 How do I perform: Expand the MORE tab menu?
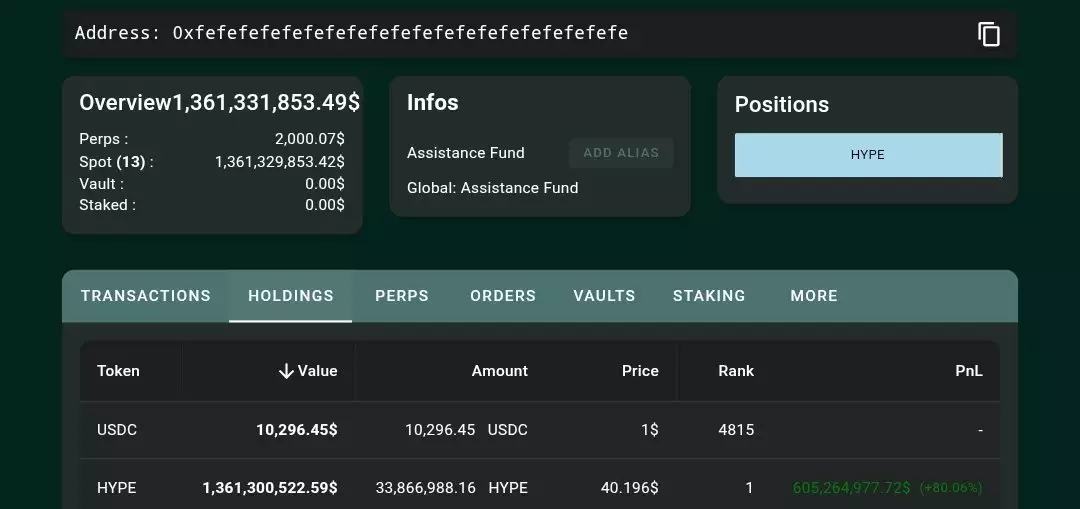tap(814, 296)
